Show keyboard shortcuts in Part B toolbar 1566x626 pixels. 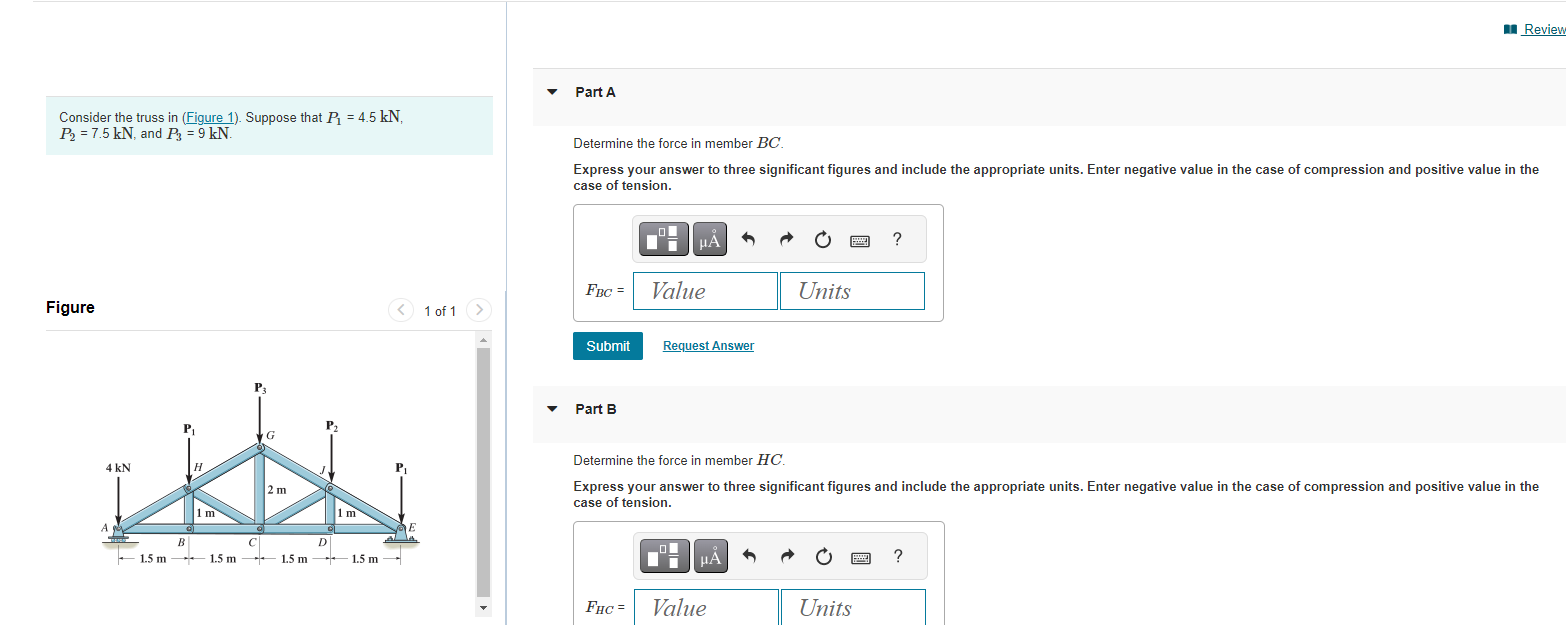860,558
